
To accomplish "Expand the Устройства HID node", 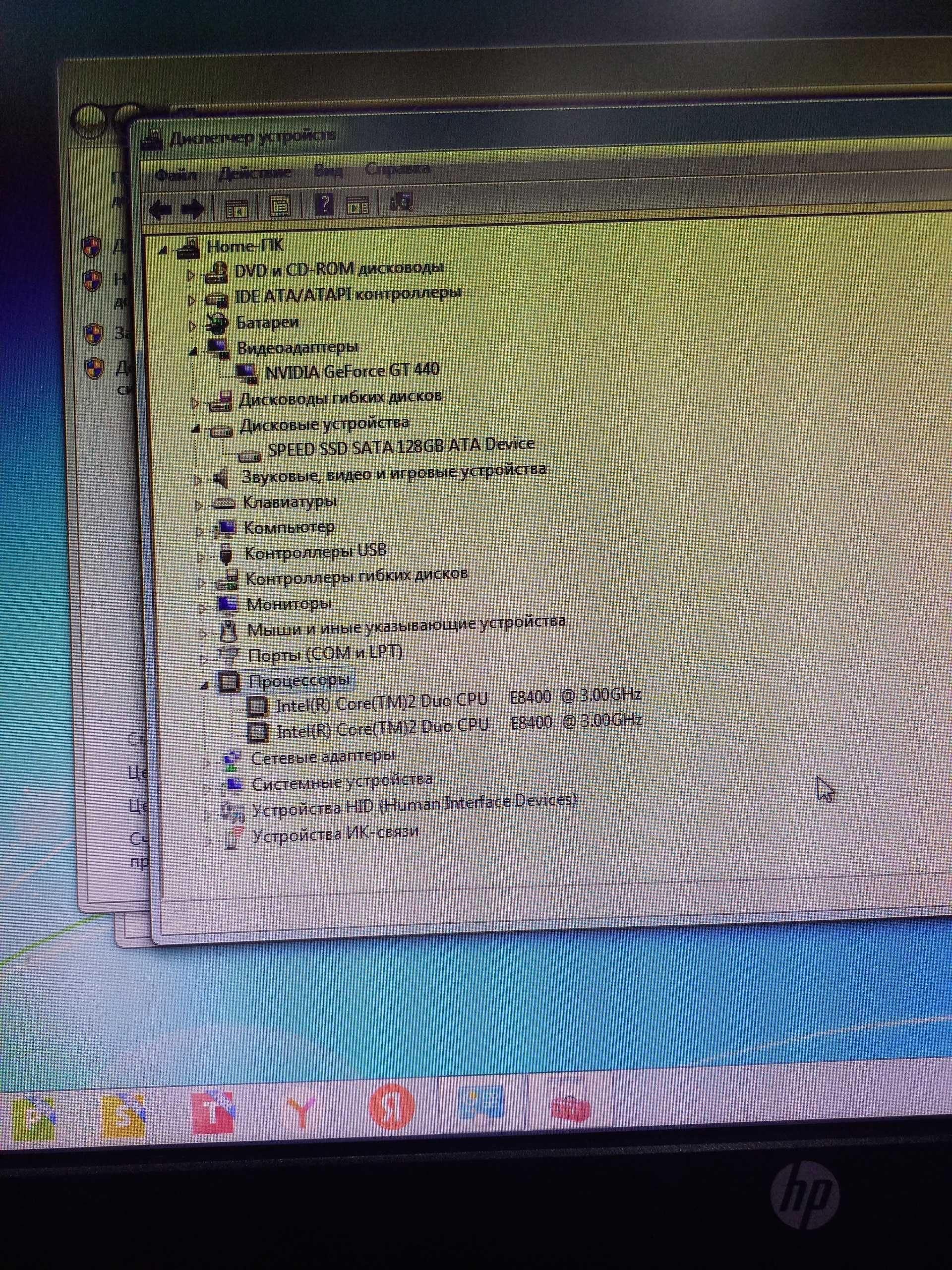I will click(x=208, y=815).
